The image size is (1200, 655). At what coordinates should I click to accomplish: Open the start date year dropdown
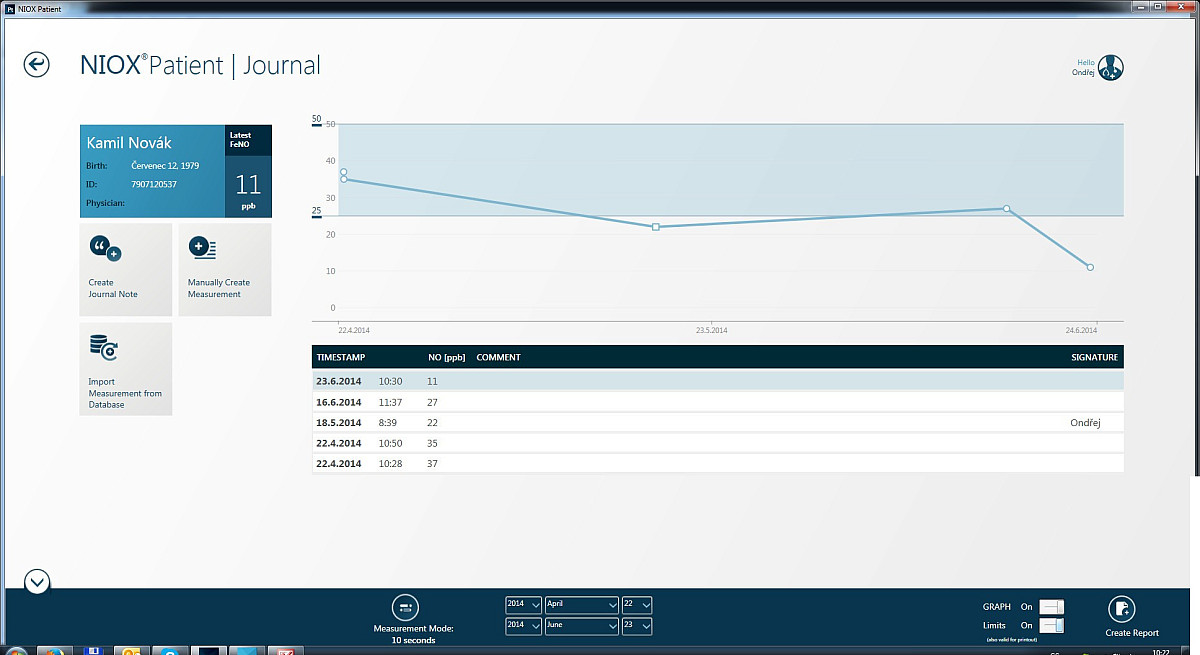coord(523,605)
